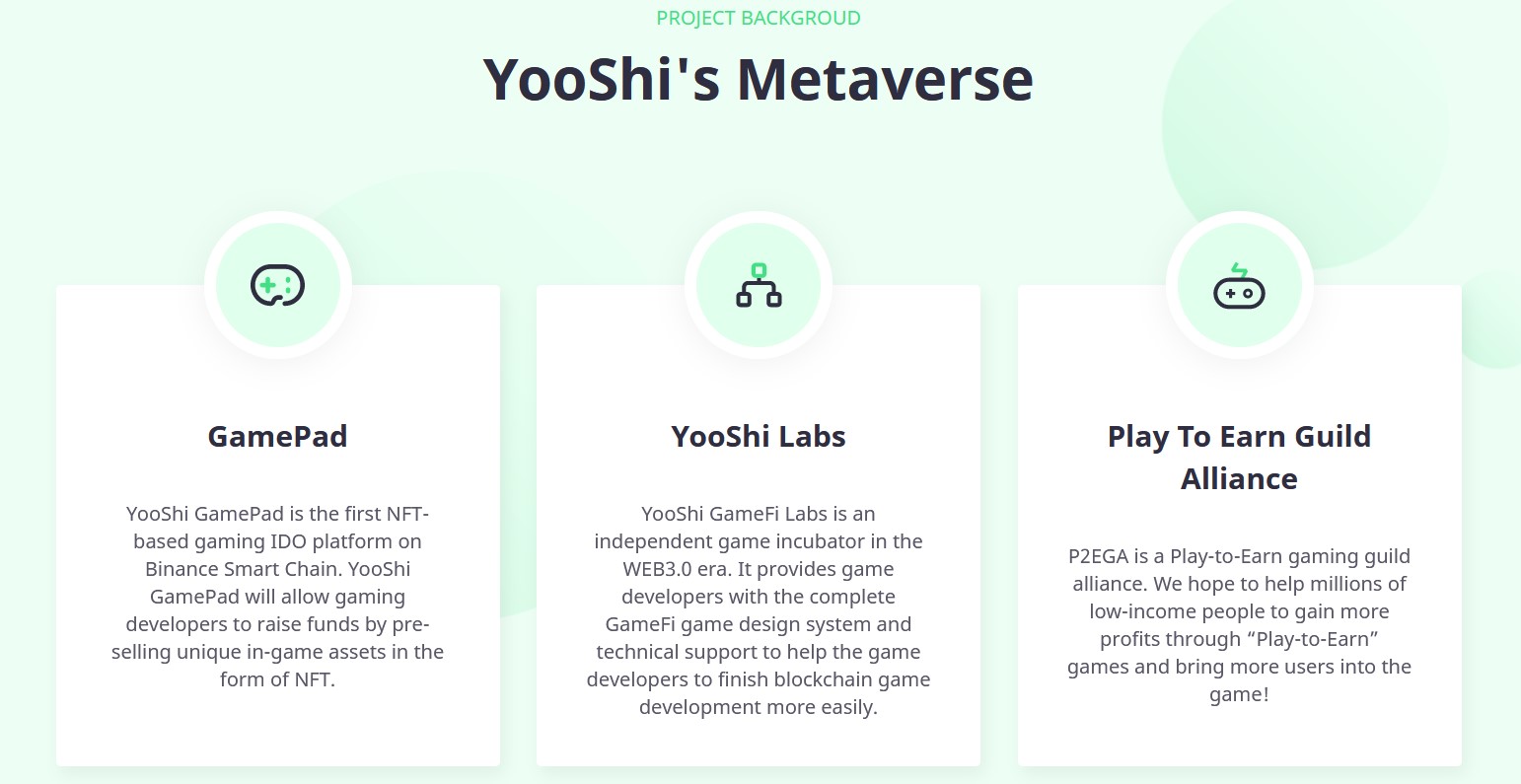Click the word "P2EGA" in the description
The height and width of the screenshot is (784, 1521).
coord(1099,556)
